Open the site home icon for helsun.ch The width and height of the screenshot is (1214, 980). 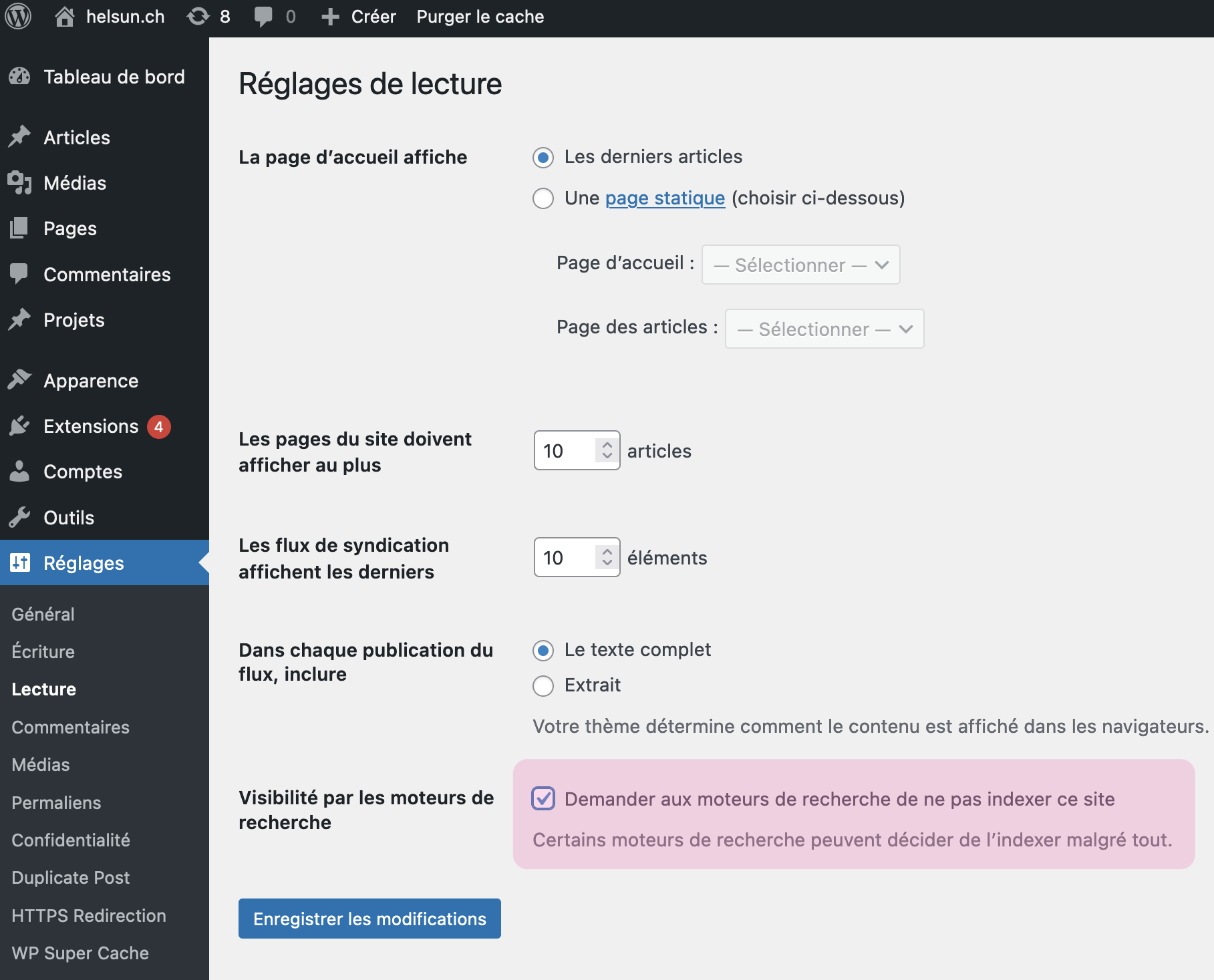pyautogui.click(x=65, y=16)
